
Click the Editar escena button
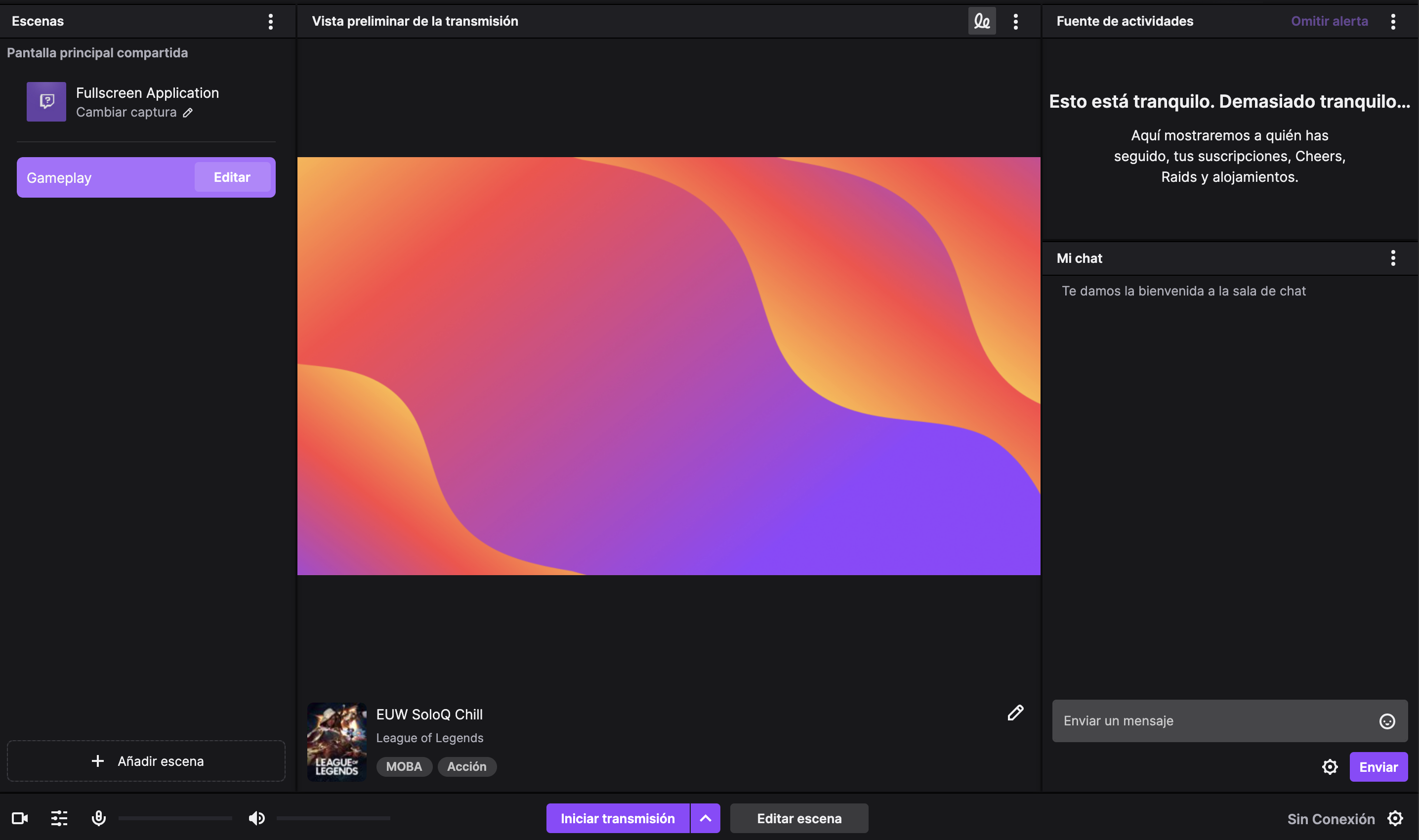point(798,818)
